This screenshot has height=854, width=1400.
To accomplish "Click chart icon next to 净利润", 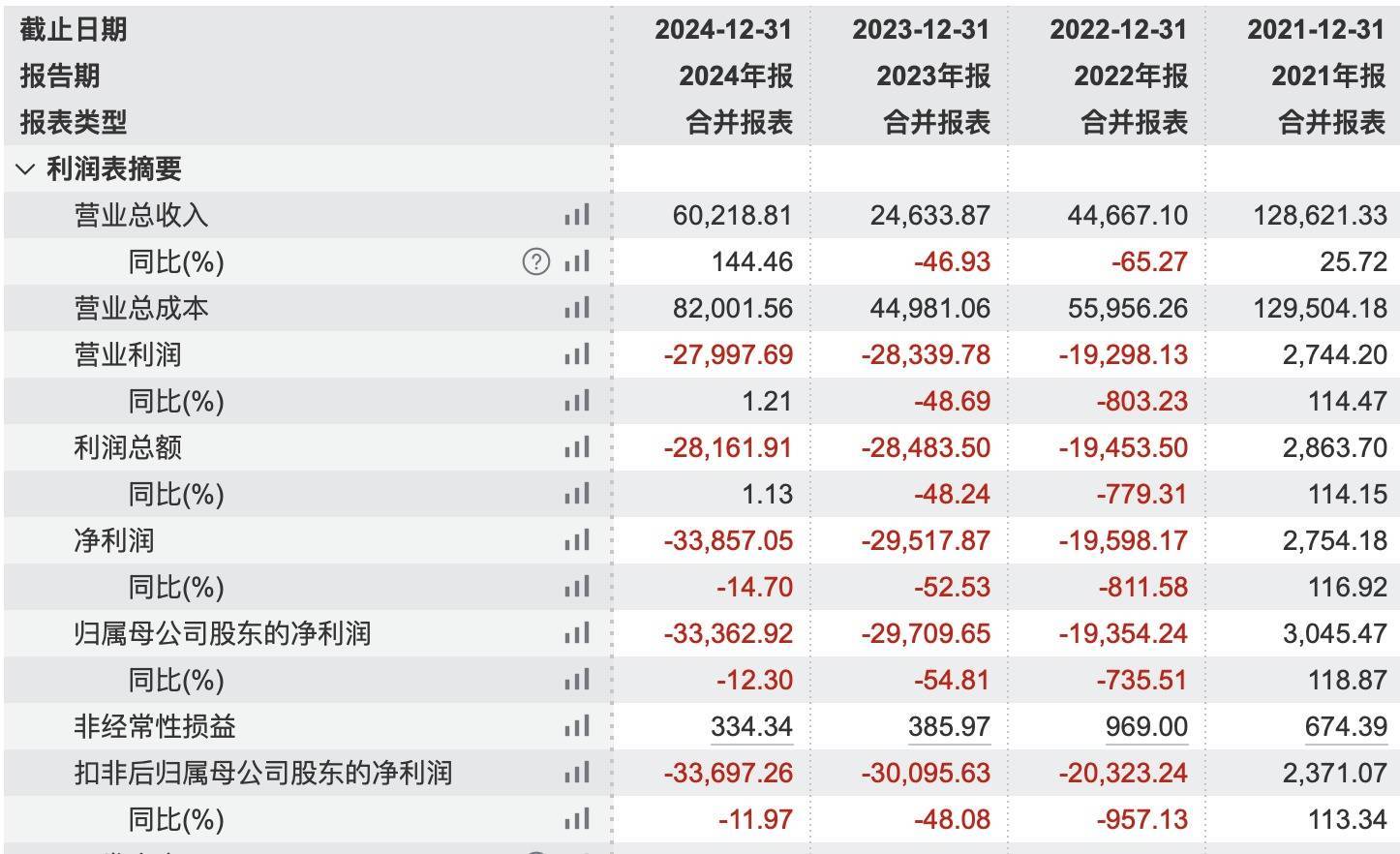I will click(577, 540).
